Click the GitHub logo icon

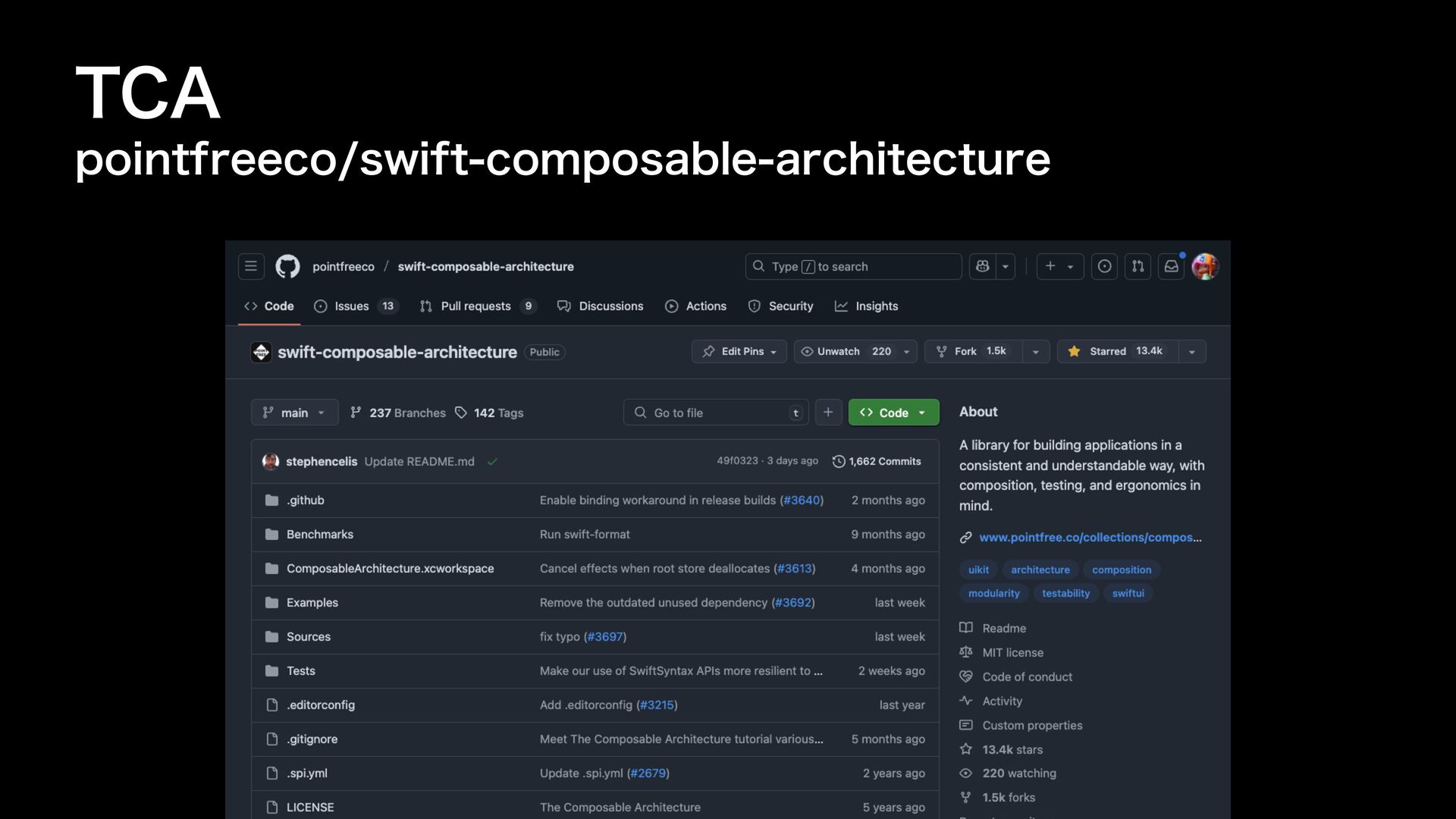click(287, 266)
